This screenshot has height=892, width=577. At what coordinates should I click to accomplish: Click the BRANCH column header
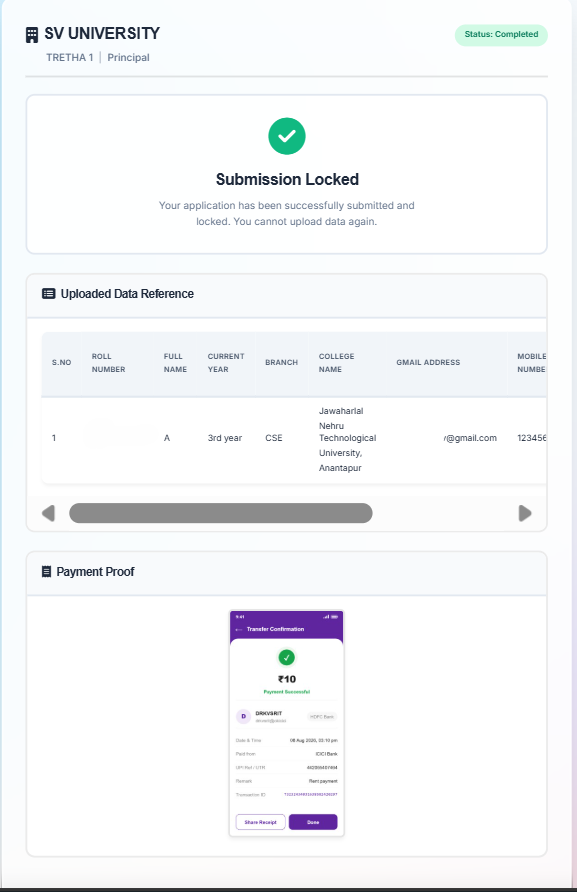282,362
